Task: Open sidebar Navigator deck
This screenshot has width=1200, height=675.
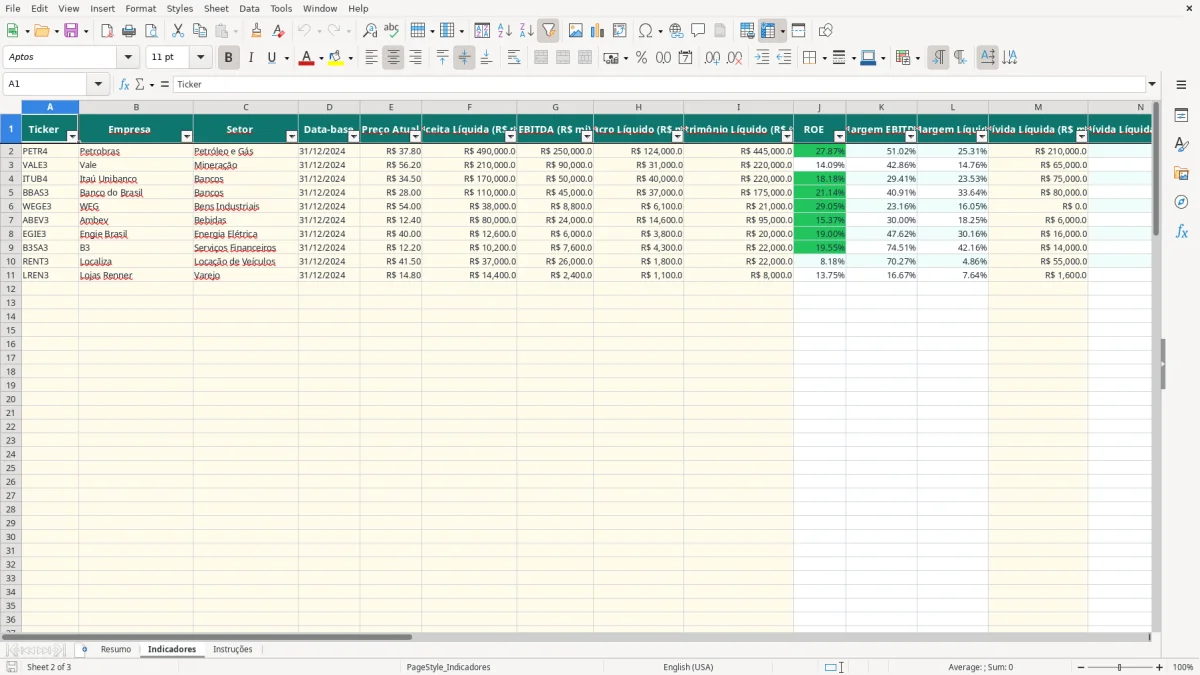Action: [x=1181, y=202]
